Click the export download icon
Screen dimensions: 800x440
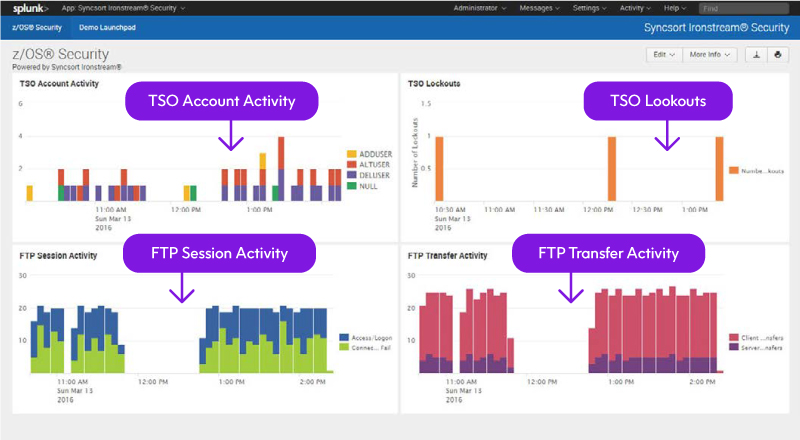click(x=756, y=55)
